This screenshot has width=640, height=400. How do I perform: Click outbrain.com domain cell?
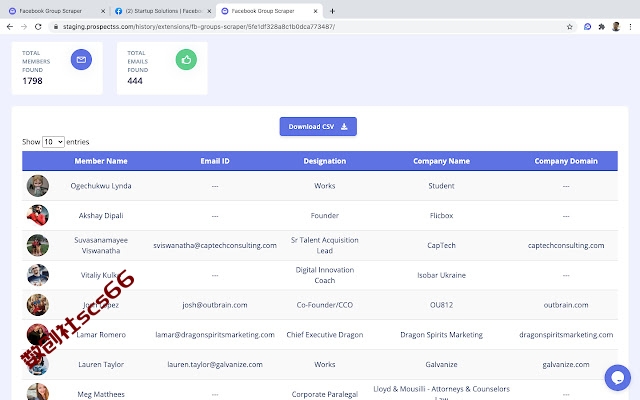coord(566,305)
